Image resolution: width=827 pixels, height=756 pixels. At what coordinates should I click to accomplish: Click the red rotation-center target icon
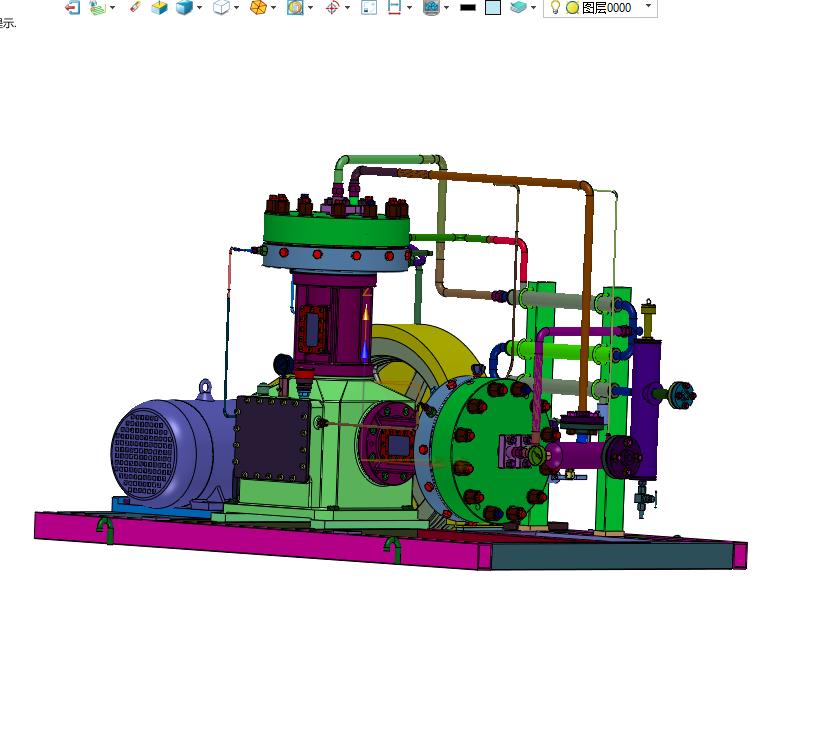(332, 7)
